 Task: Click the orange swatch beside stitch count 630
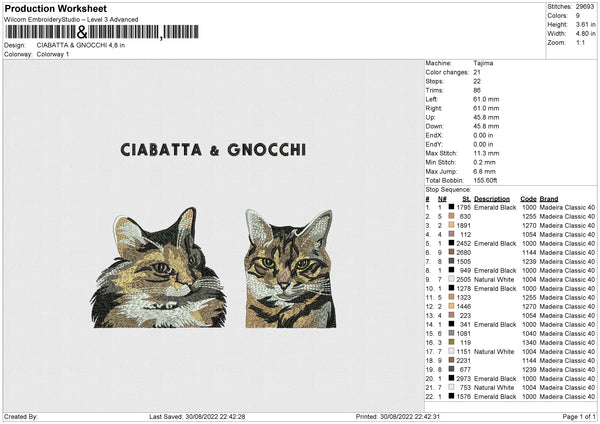452,216
